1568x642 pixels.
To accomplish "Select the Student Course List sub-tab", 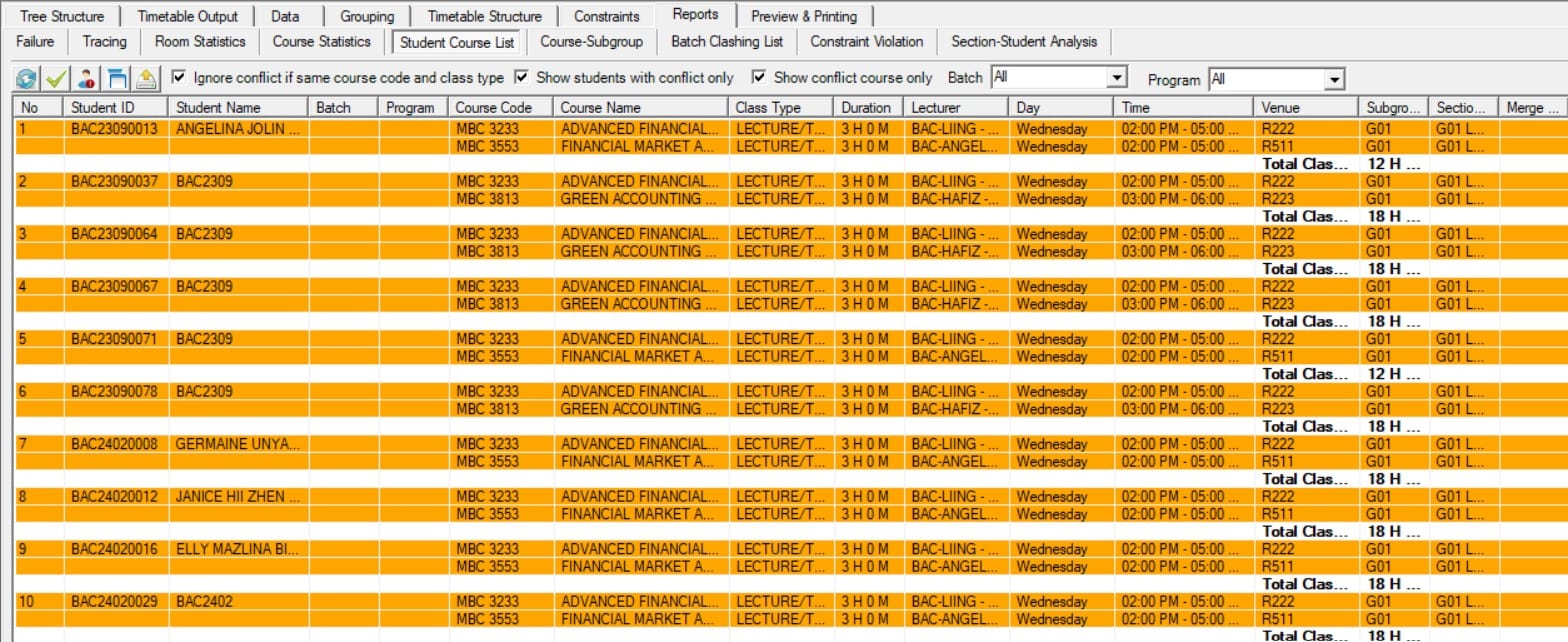I will [457, 42].
